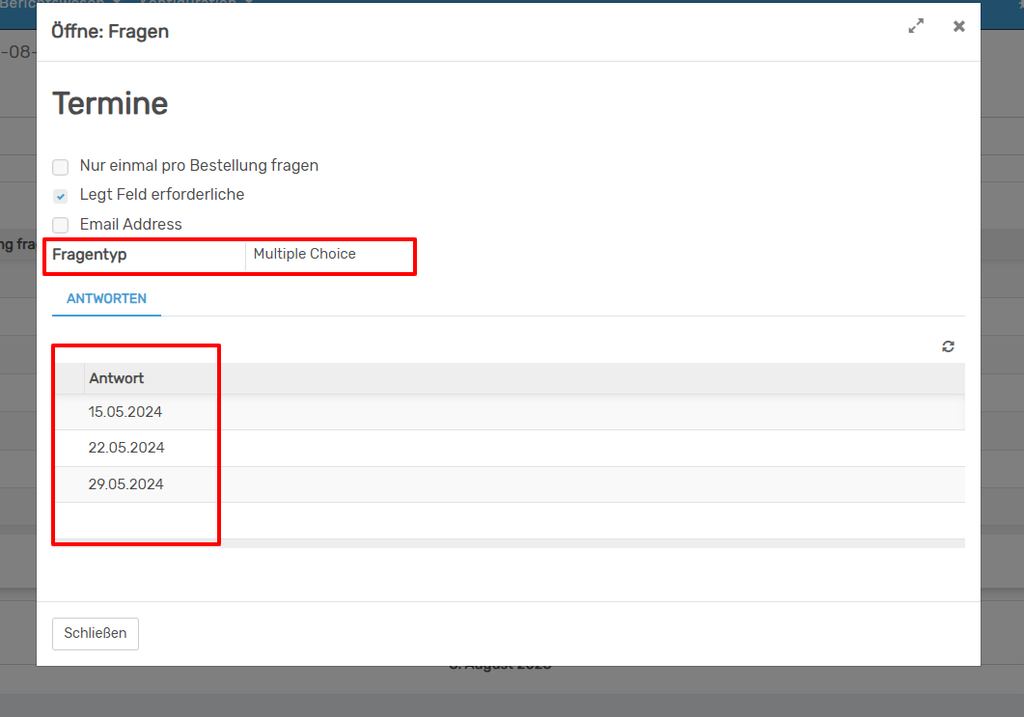
Task: Close the Öffne: Fragen dialog
Action: pos(959,27)
